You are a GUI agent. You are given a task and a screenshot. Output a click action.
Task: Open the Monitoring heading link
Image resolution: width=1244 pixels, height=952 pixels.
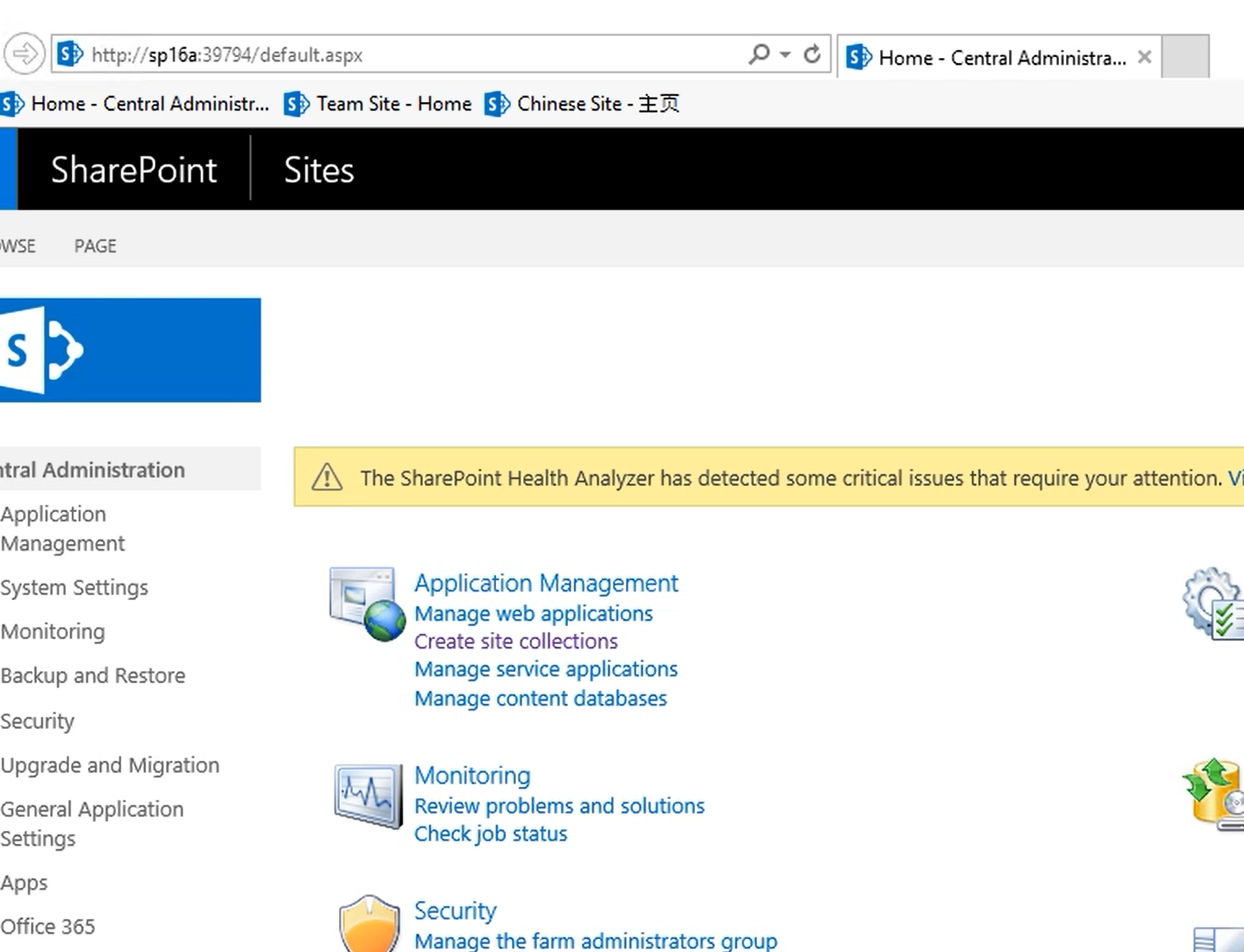(472, 776)
